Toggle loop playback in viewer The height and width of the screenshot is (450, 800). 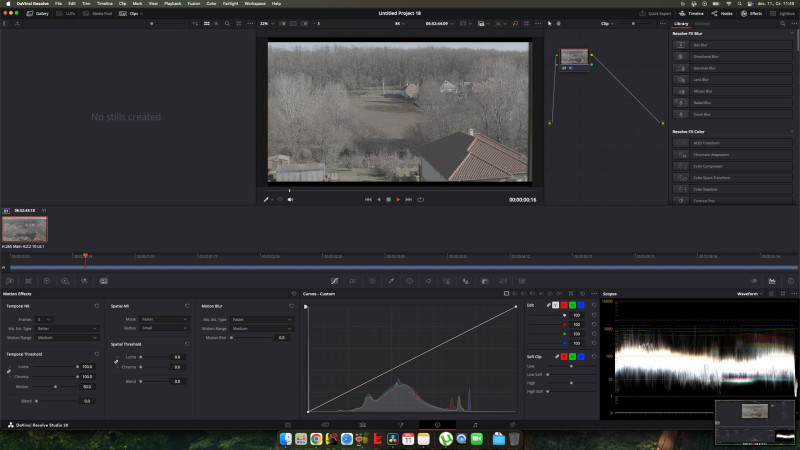420,199
